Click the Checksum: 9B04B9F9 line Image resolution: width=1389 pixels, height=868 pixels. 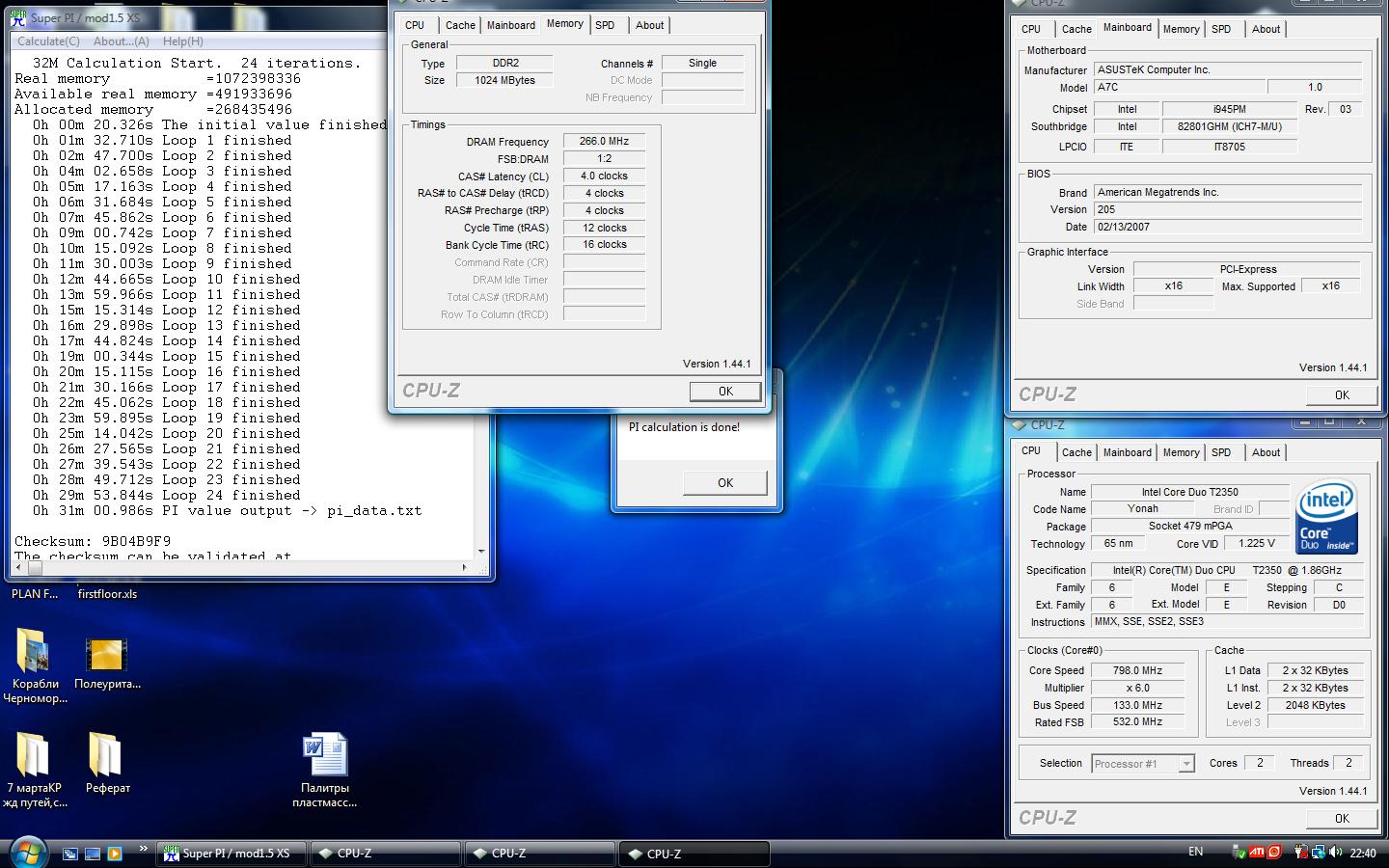coord(93,541)
